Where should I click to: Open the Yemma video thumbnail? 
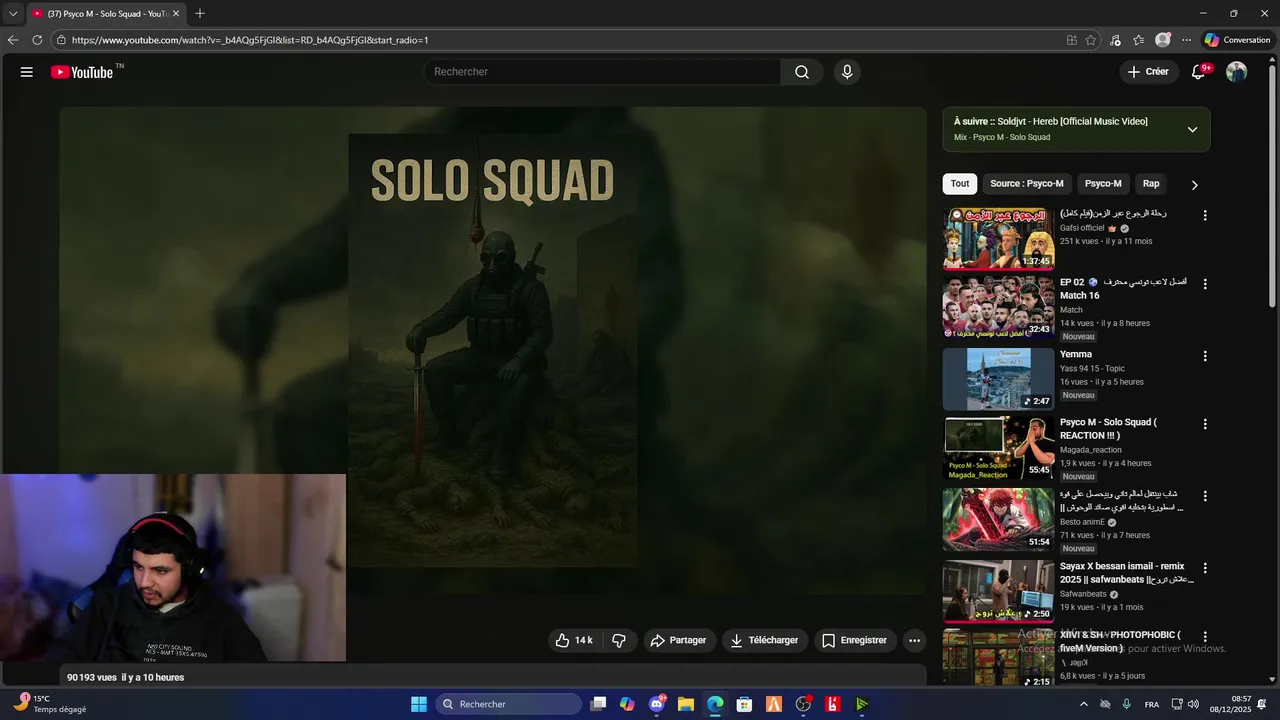[998, 379]
